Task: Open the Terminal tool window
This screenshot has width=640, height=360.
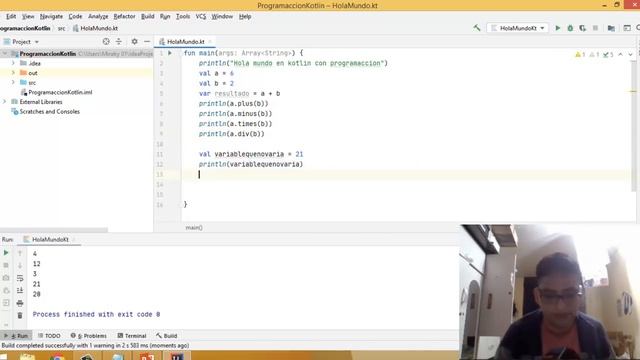Action: pyautogui.click(x=132, y=336)
